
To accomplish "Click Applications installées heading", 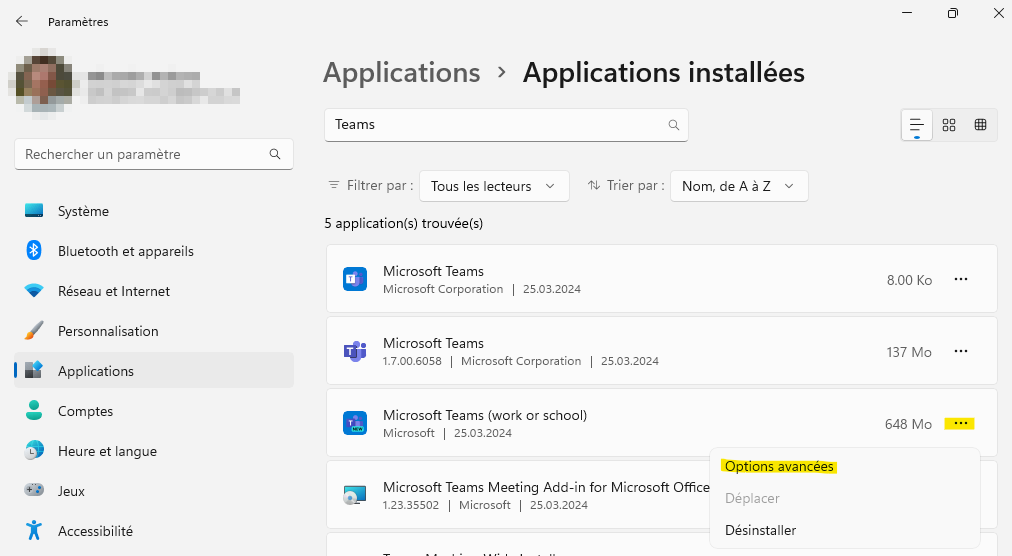I will tap(663, 72).
